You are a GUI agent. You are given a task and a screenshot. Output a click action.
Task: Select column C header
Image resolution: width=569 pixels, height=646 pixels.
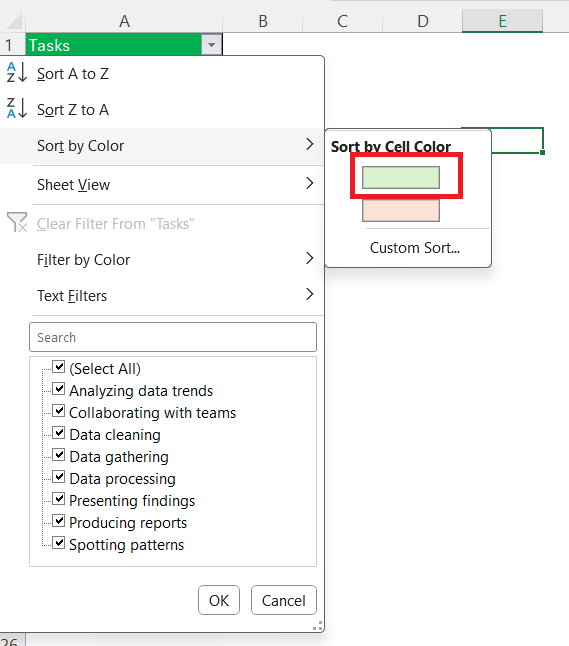[342, 21]
